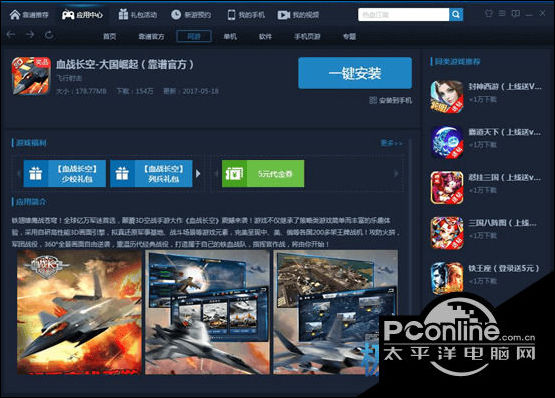Click the refresh arrow icon
The image size is (555, 398).
point(49,35)
